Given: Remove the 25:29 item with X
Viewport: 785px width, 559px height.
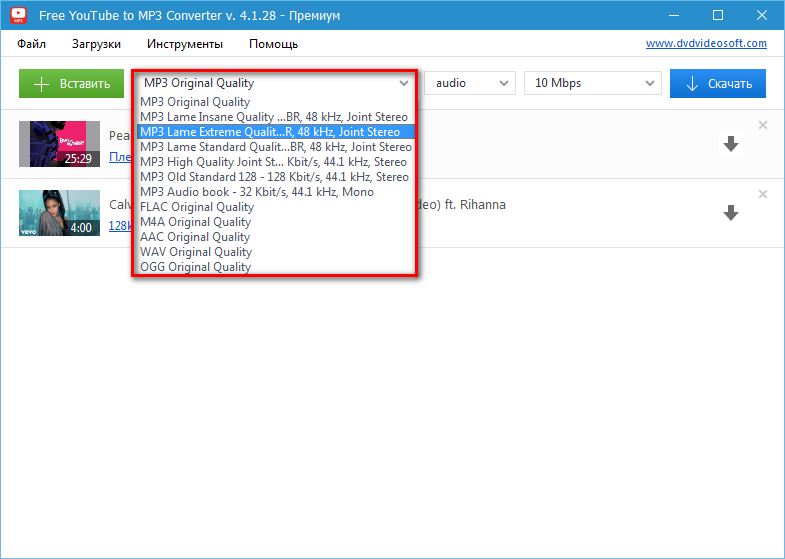Looking at the screenshot, I should (x=762, y=125).
